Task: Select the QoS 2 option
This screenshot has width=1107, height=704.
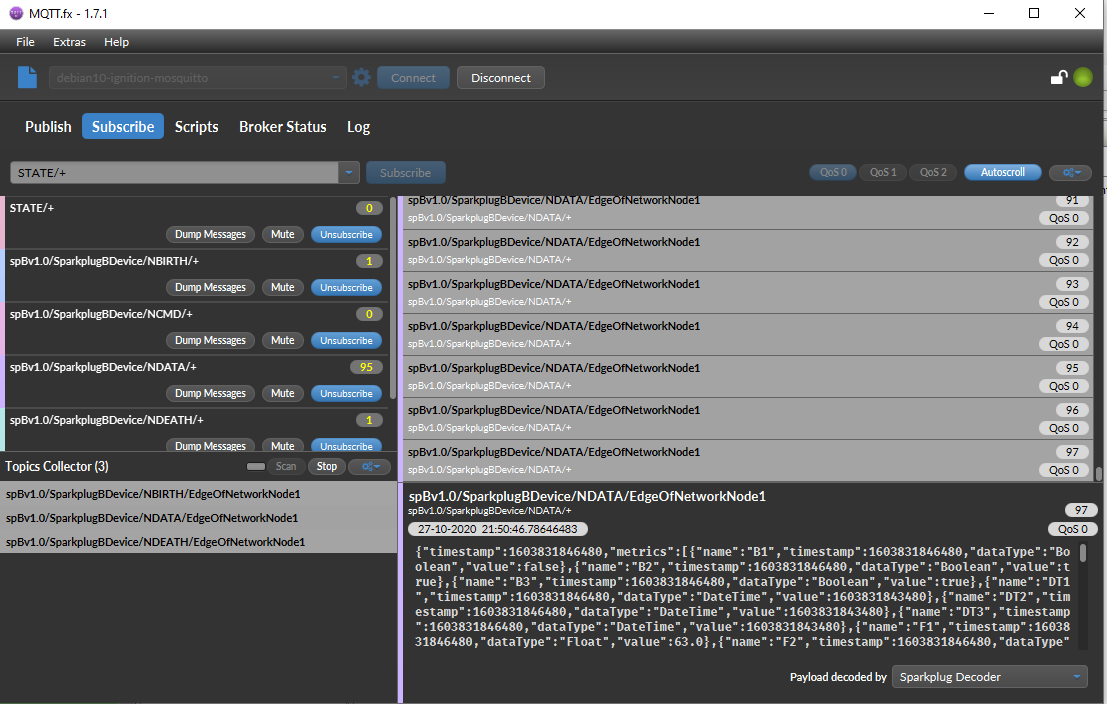Action: (x=932, y=172)
